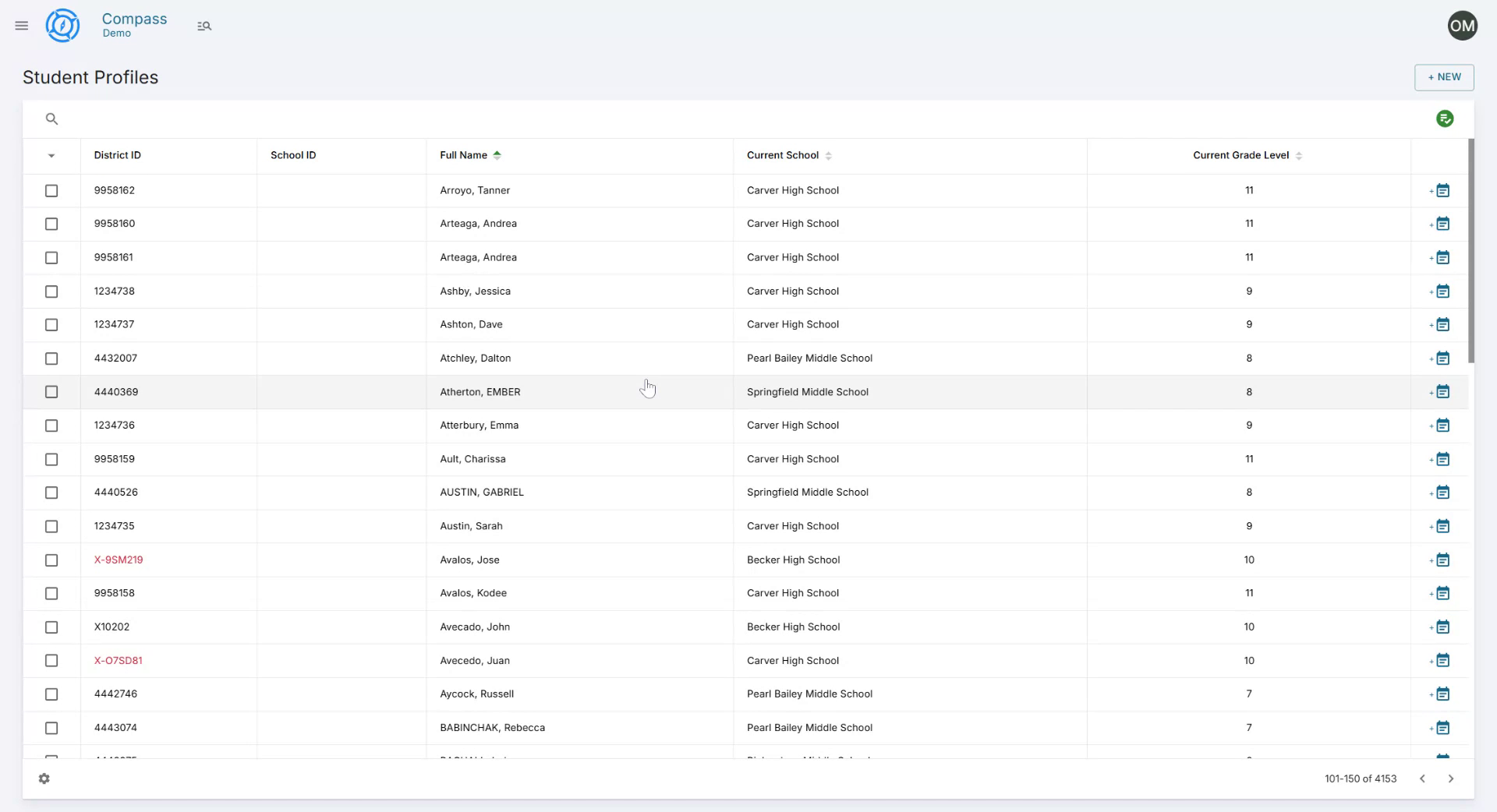This screenshot has width=1497, height=812.
Task: Open the OM user avatar menu
Action: click(x=1463, y=25)
